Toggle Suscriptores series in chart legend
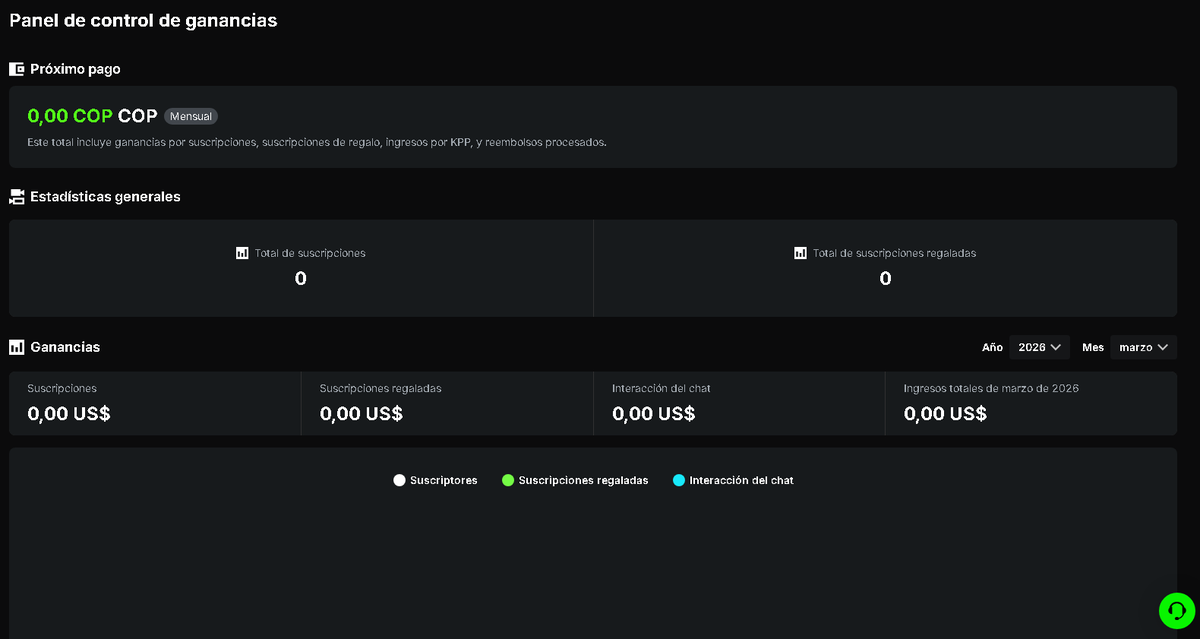This screenshot has width=1200, height=639. point(435,480)
